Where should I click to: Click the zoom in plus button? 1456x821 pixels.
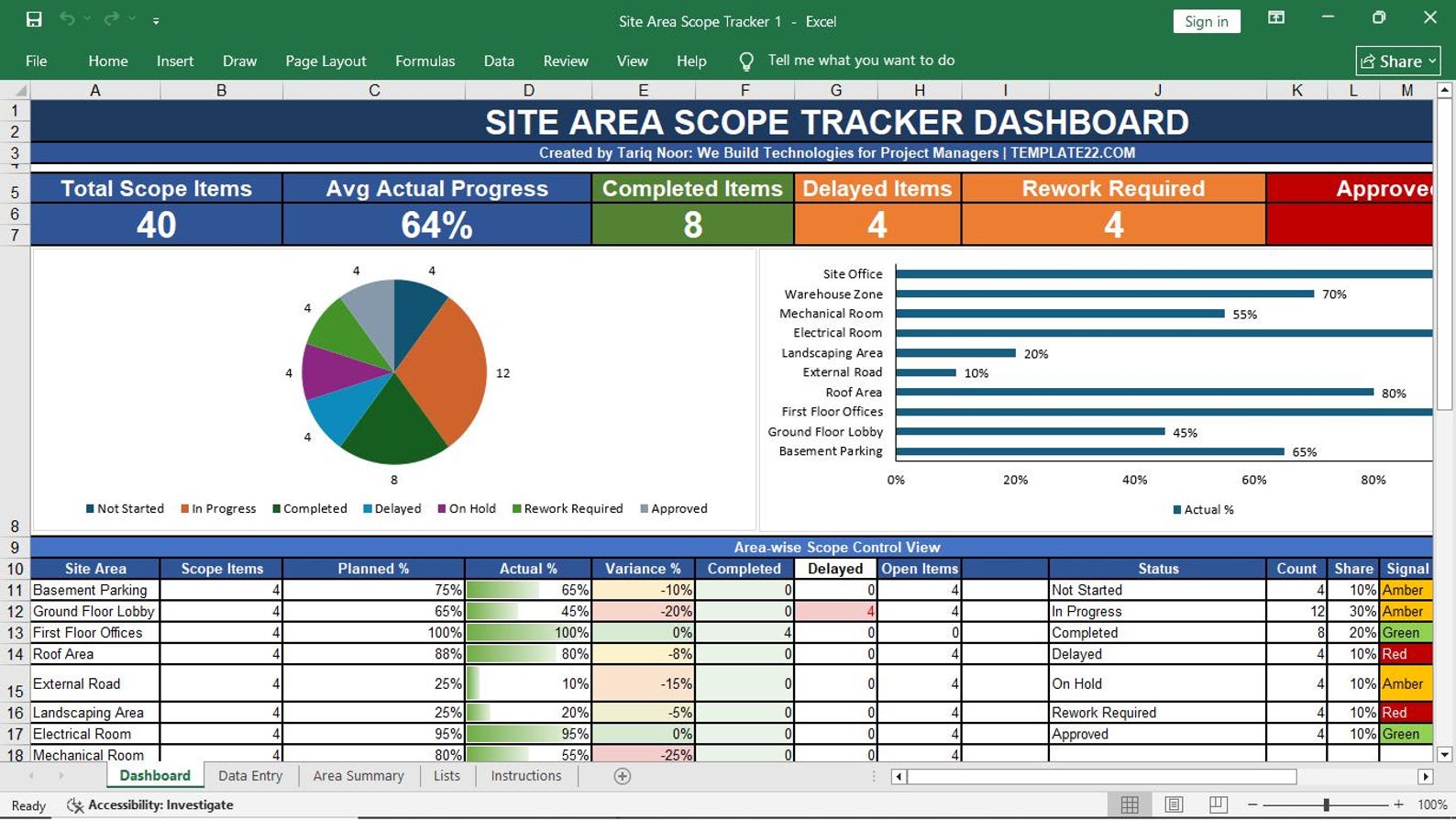(x=1398, y=804)
